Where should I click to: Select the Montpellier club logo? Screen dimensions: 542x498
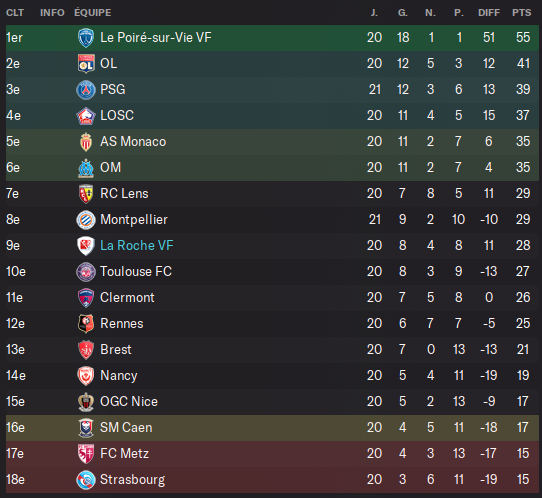[x=86, y=220]
